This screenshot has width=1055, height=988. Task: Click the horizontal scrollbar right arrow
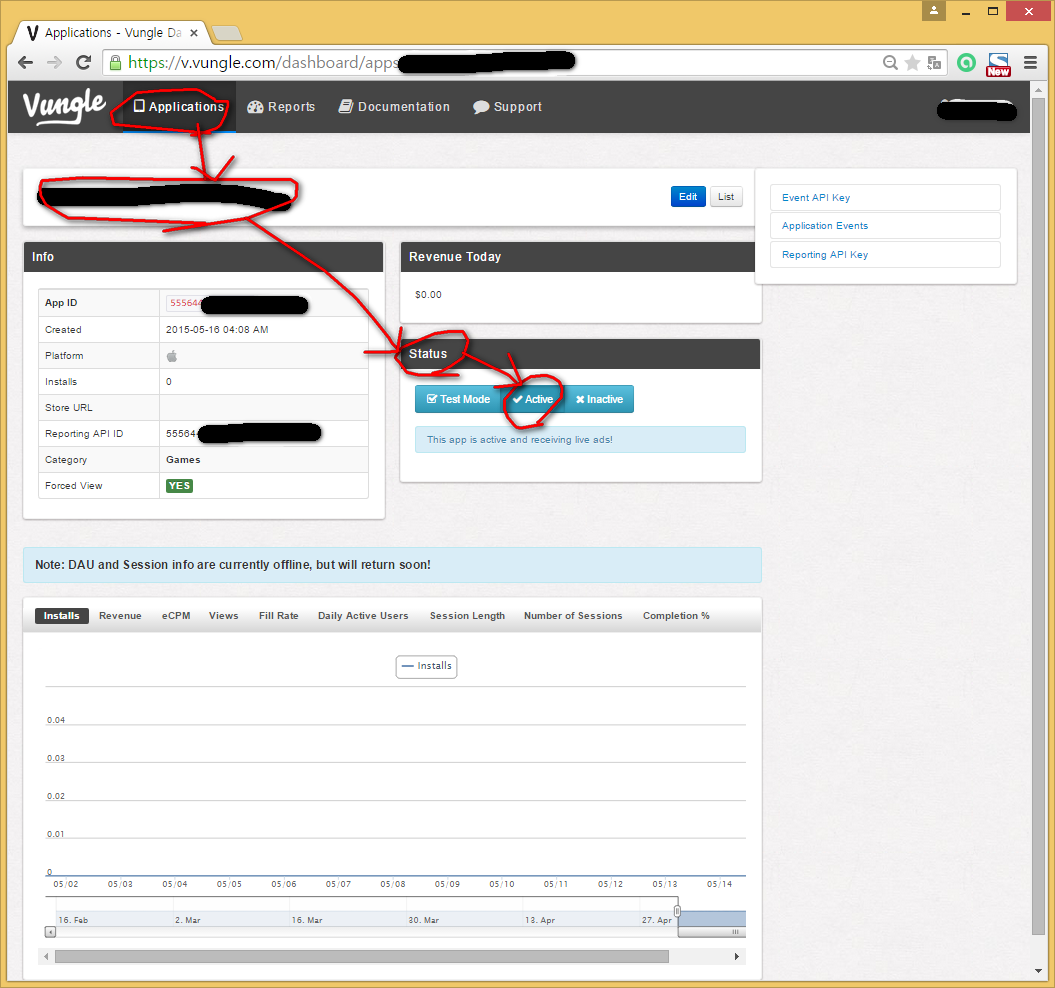pyautogui.click(x=737, y=956)
